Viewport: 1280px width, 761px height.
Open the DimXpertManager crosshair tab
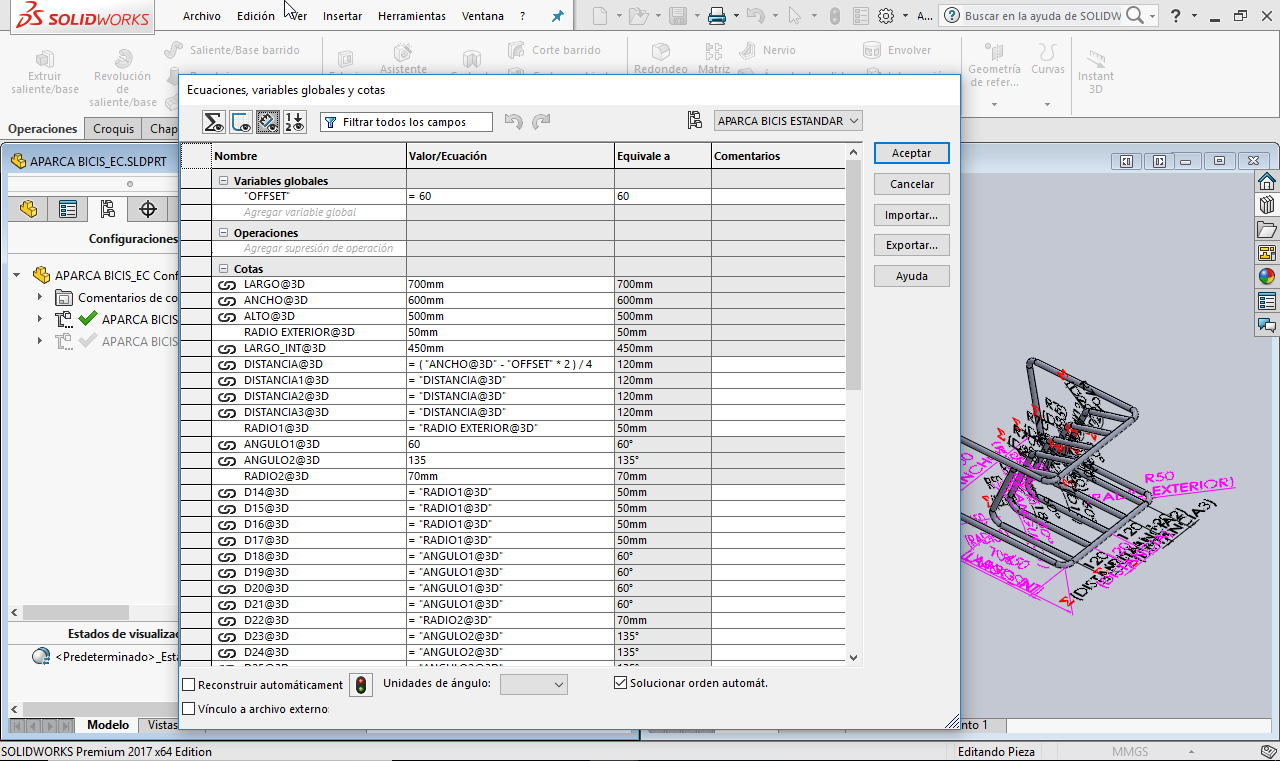pyautogui.click(x=148, y=209)
